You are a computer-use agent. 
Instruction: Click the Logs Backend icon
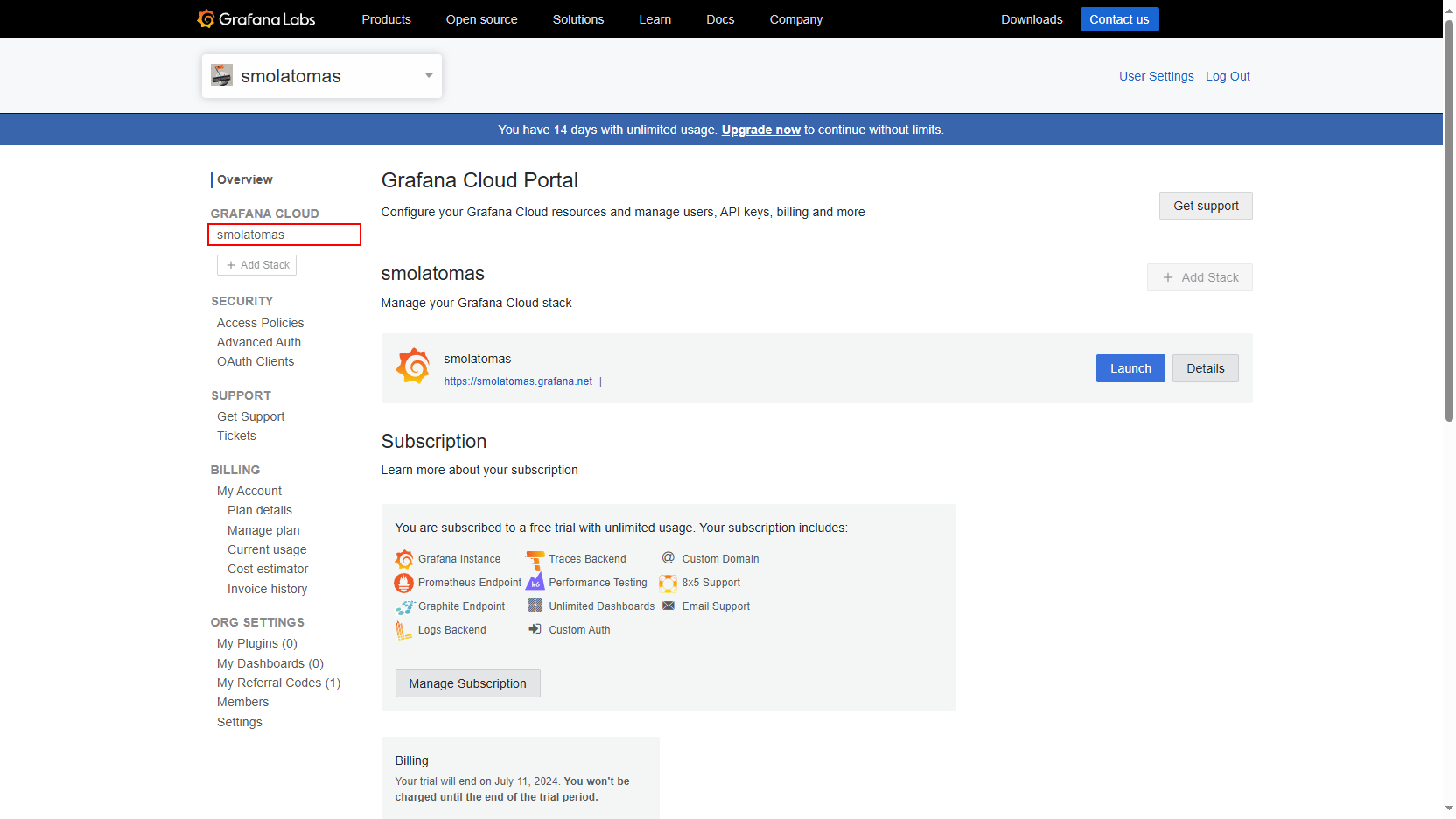[403, 630]
